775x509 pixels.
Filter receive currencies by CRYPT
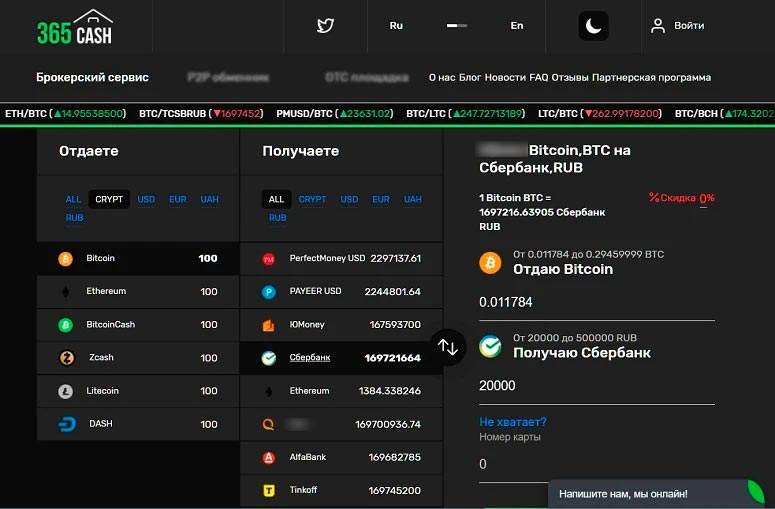[312, 199]
